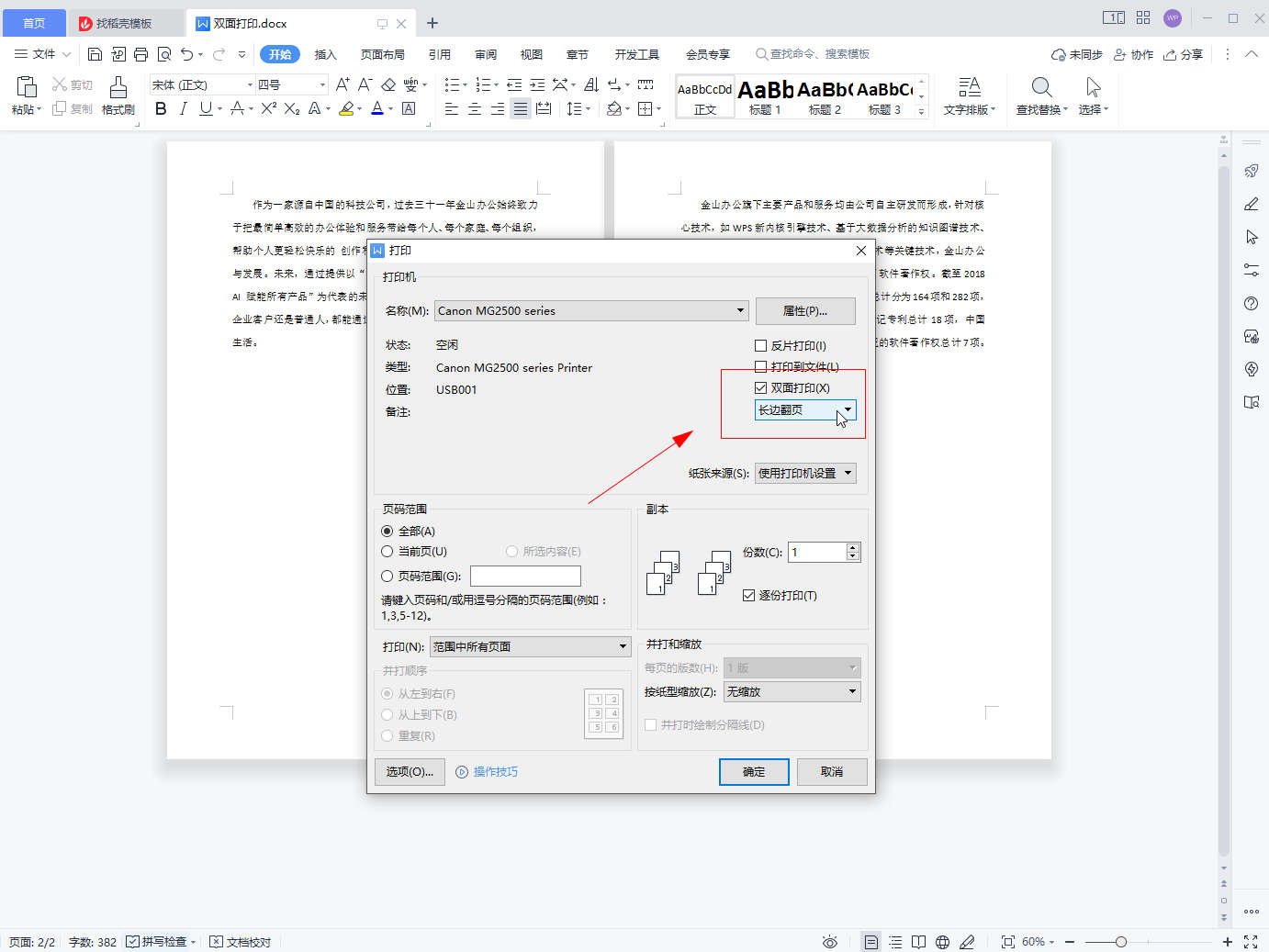Increase font size with A+ icon
The height and width of the screenshot is (952, 1269).
(x=343, y=84)
